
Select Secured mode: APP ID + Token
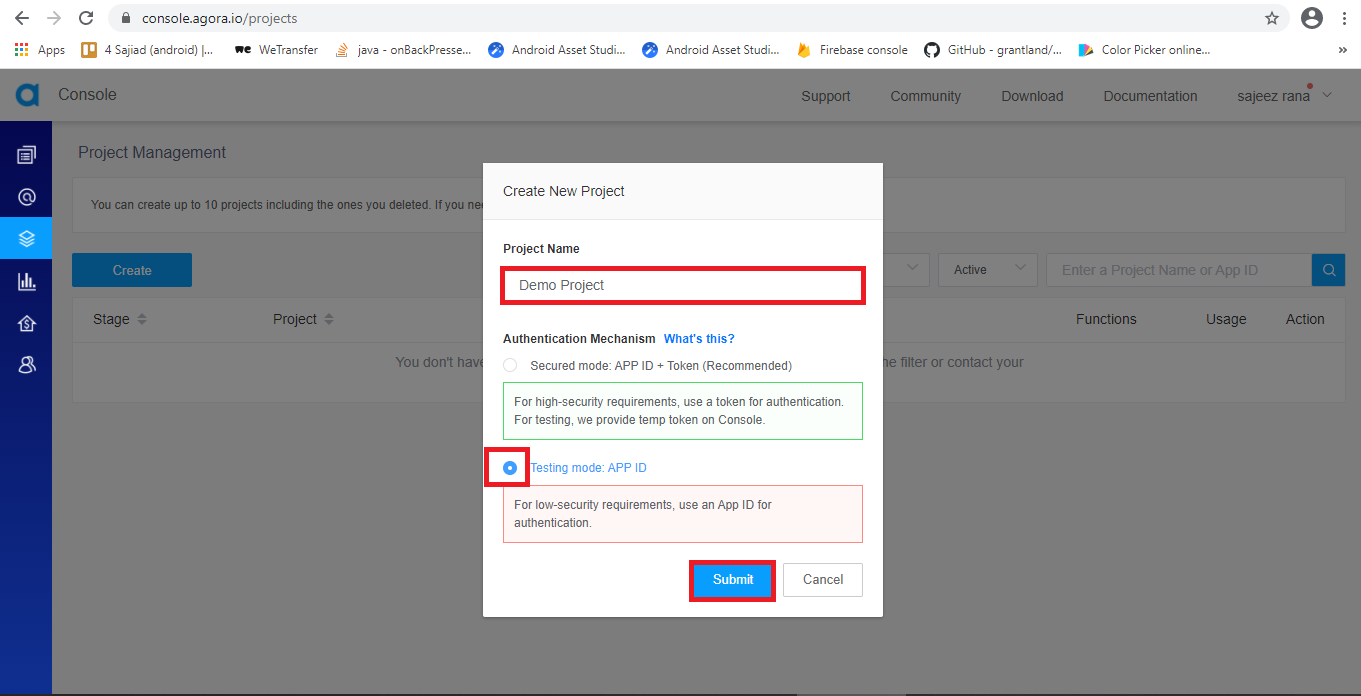tap(510, 366)
